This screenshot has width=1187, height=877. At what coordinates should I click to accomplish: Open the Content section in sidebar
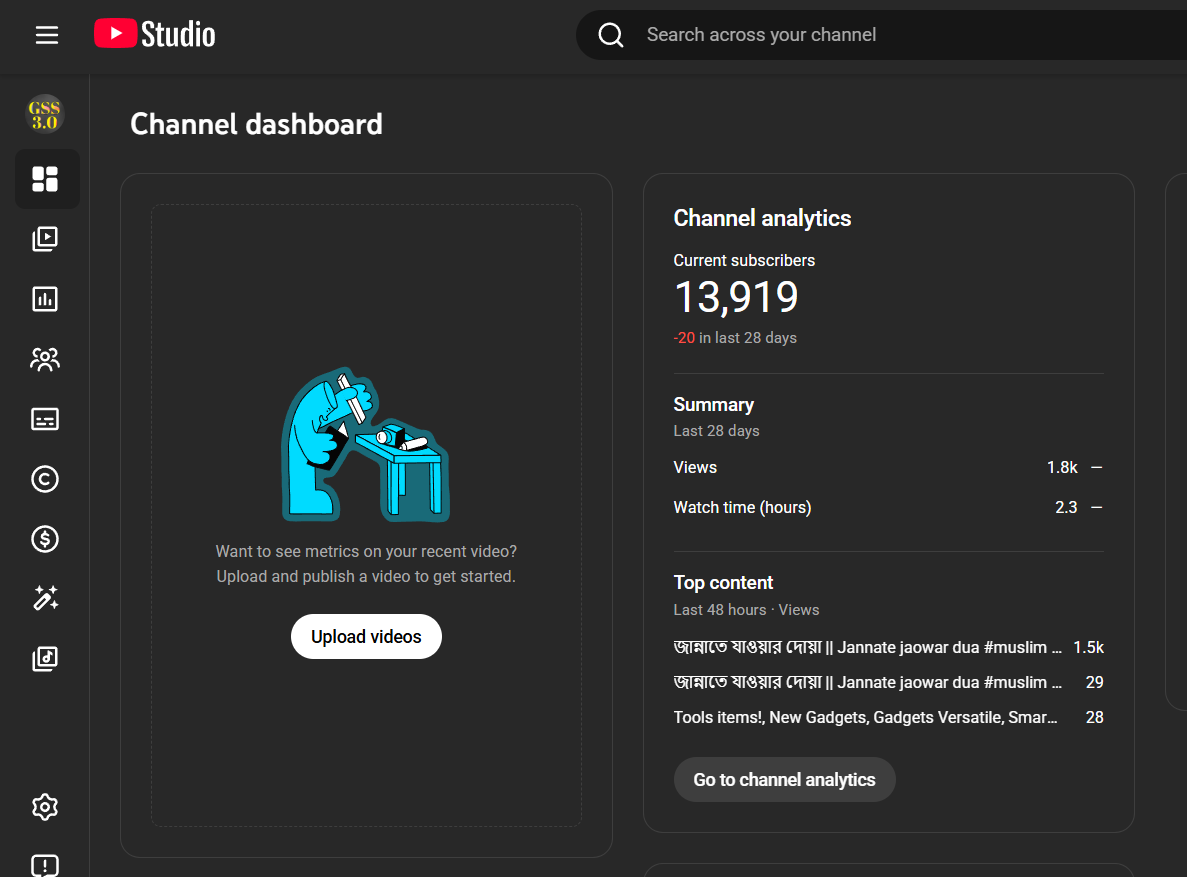[46, 239]
